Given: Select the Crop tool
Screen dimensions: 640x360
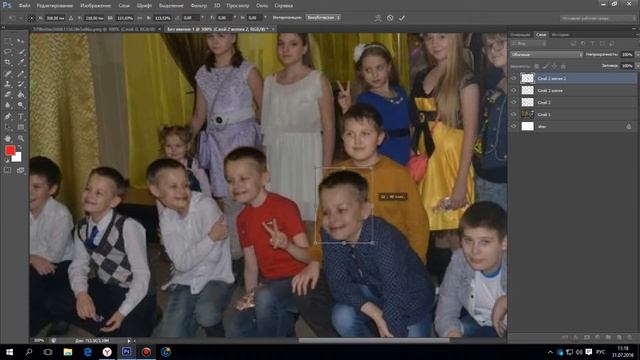Looking at the screenshot, I should tap(8, 62).
